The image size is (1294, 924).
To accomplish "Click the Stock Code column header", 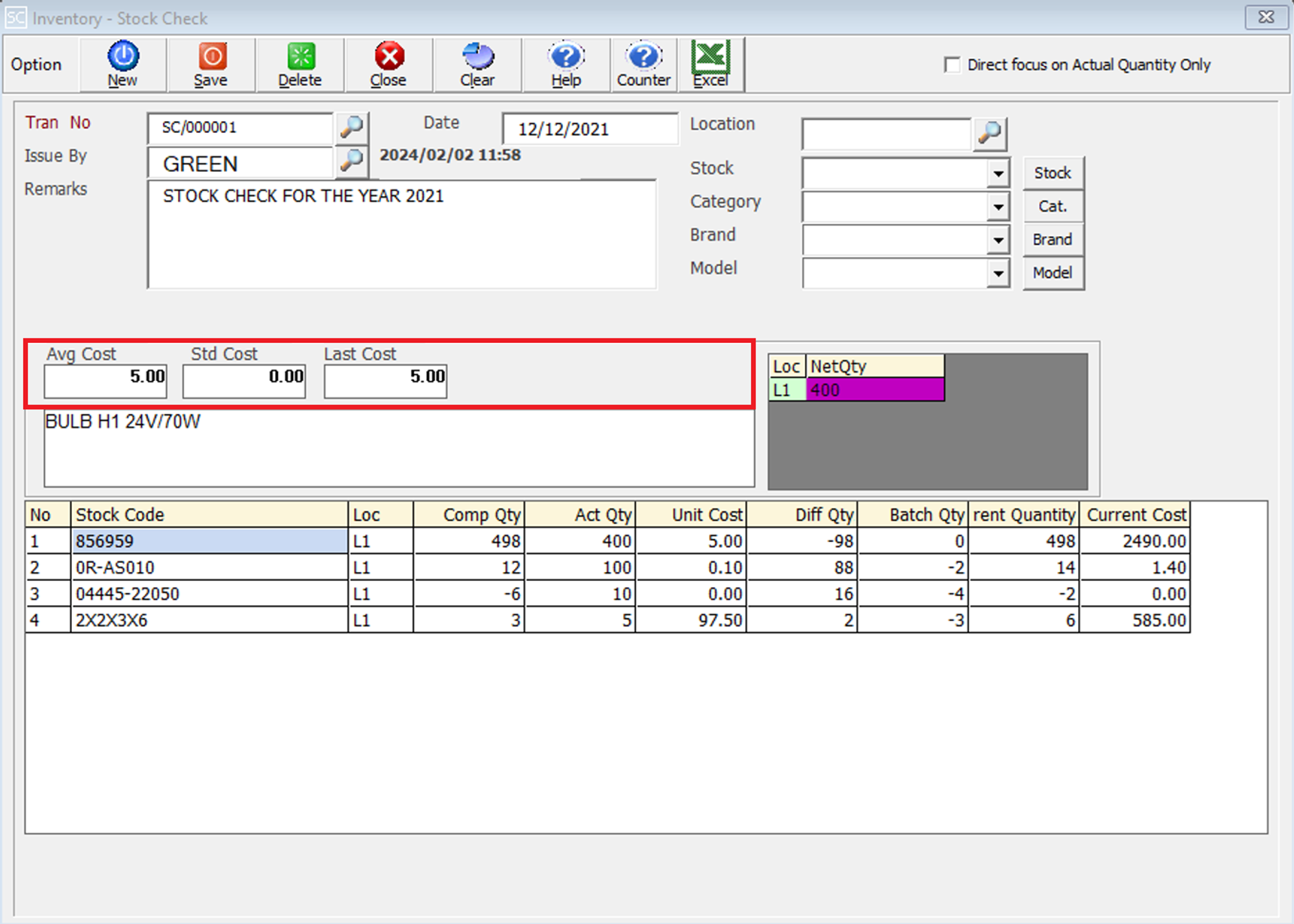I will (x=209, y=514).
